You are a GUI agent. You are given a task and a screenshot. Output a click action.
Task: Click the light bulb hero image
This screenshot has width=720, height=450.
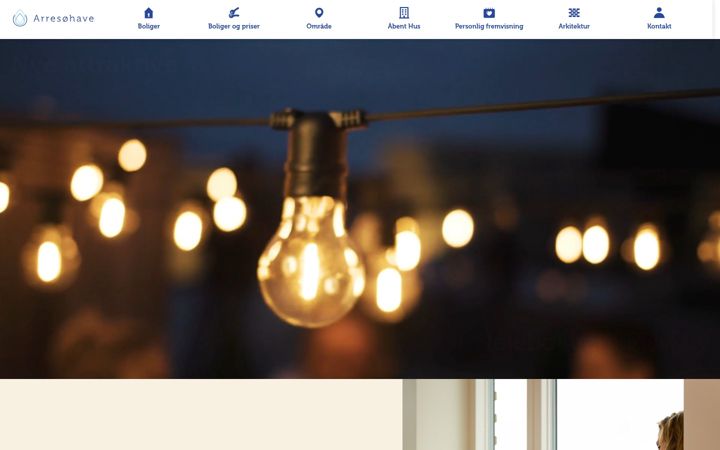pyautogui.click(x=360, y=209)
